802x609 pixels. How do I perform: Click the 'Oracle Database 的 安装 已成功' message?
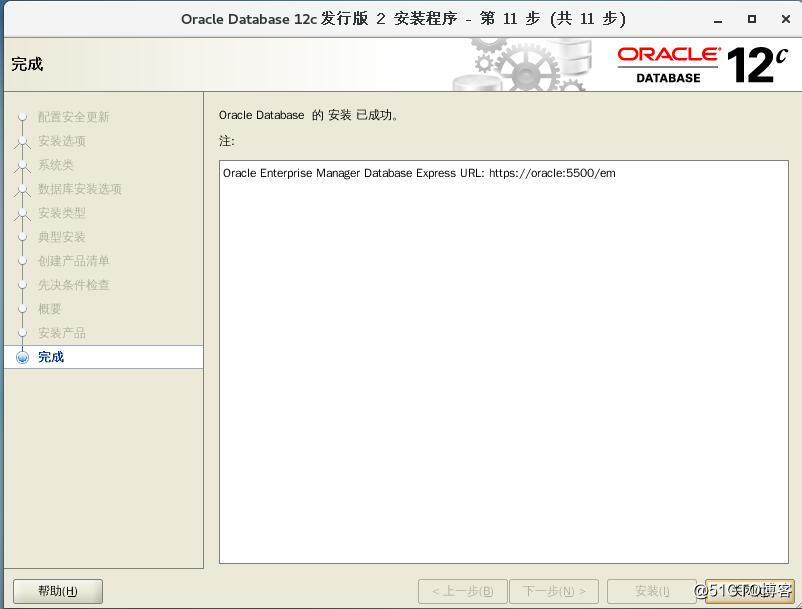[308, 115]
